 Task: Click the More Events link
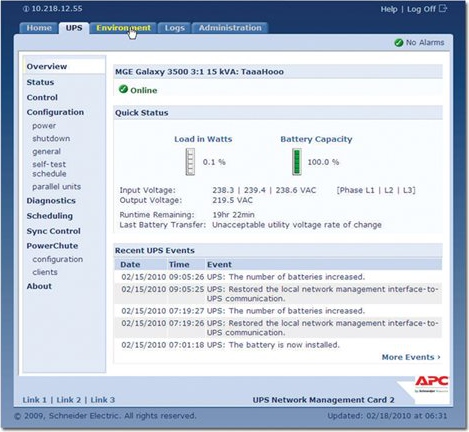(411, 357)
